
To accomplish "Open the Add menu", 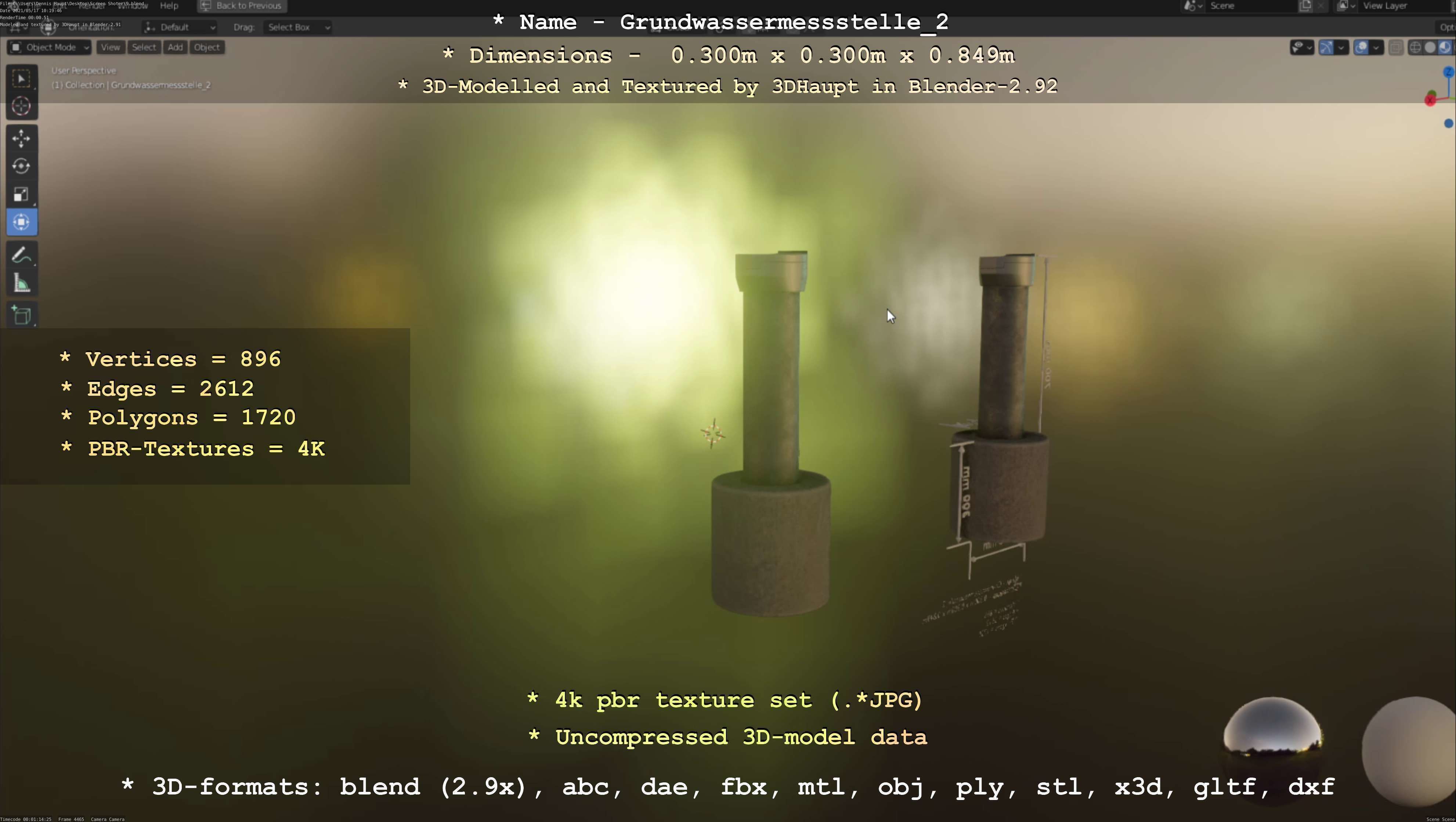I will click(175, 47).
